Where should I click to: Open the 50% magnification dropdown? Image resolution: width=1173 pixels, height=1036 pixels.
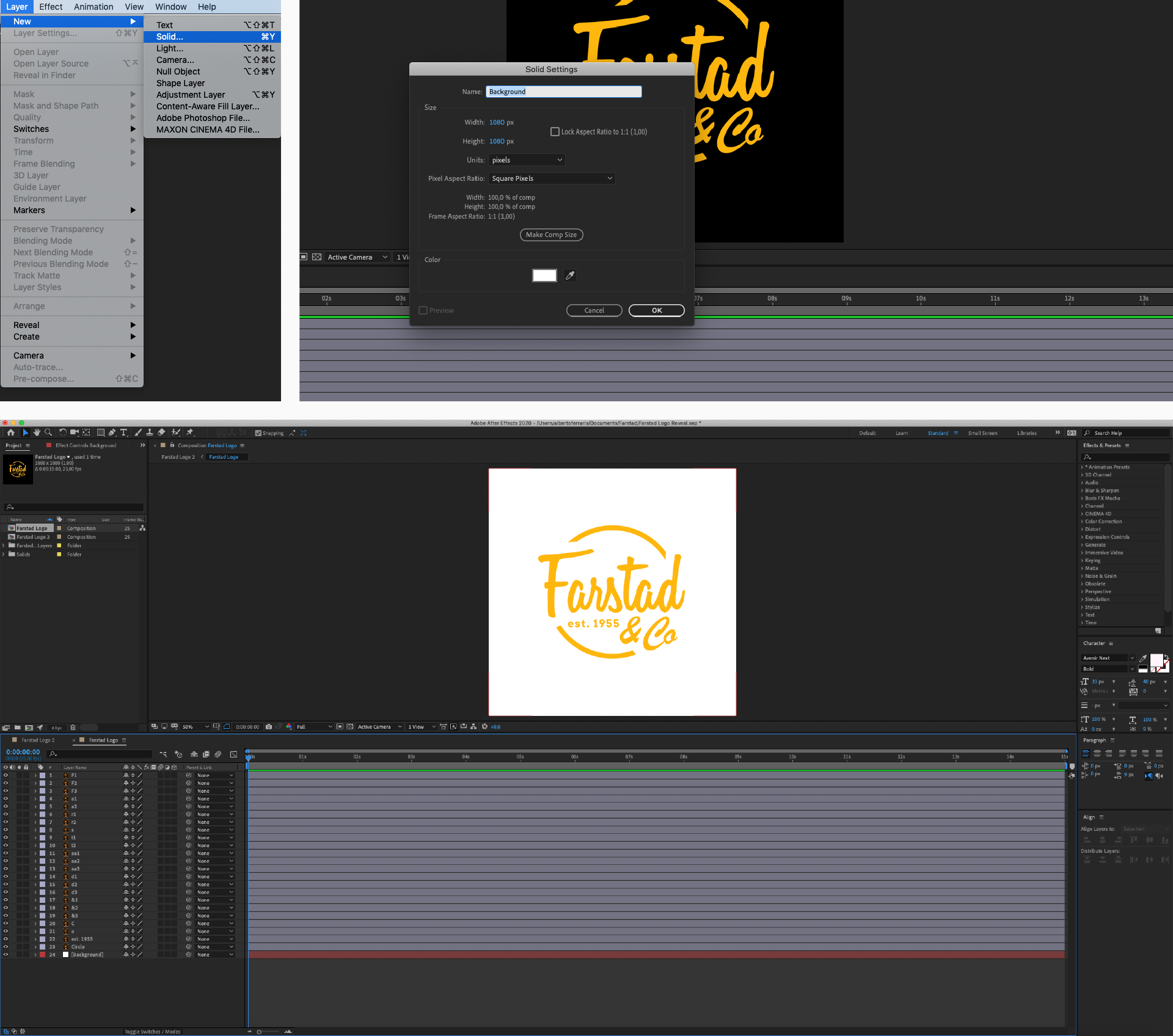195,727
